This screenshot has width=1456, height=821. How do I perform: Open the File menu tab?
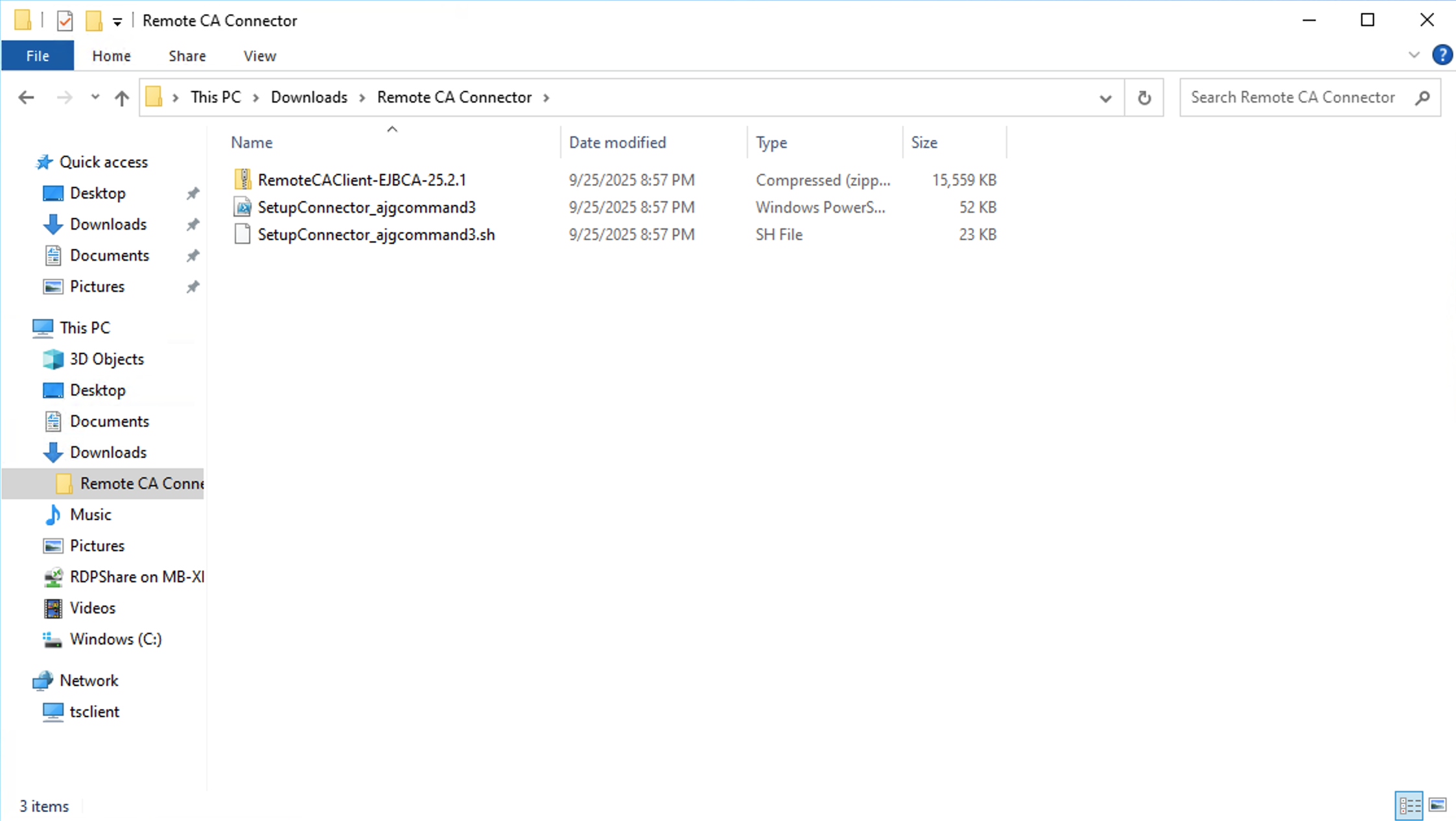38,56
